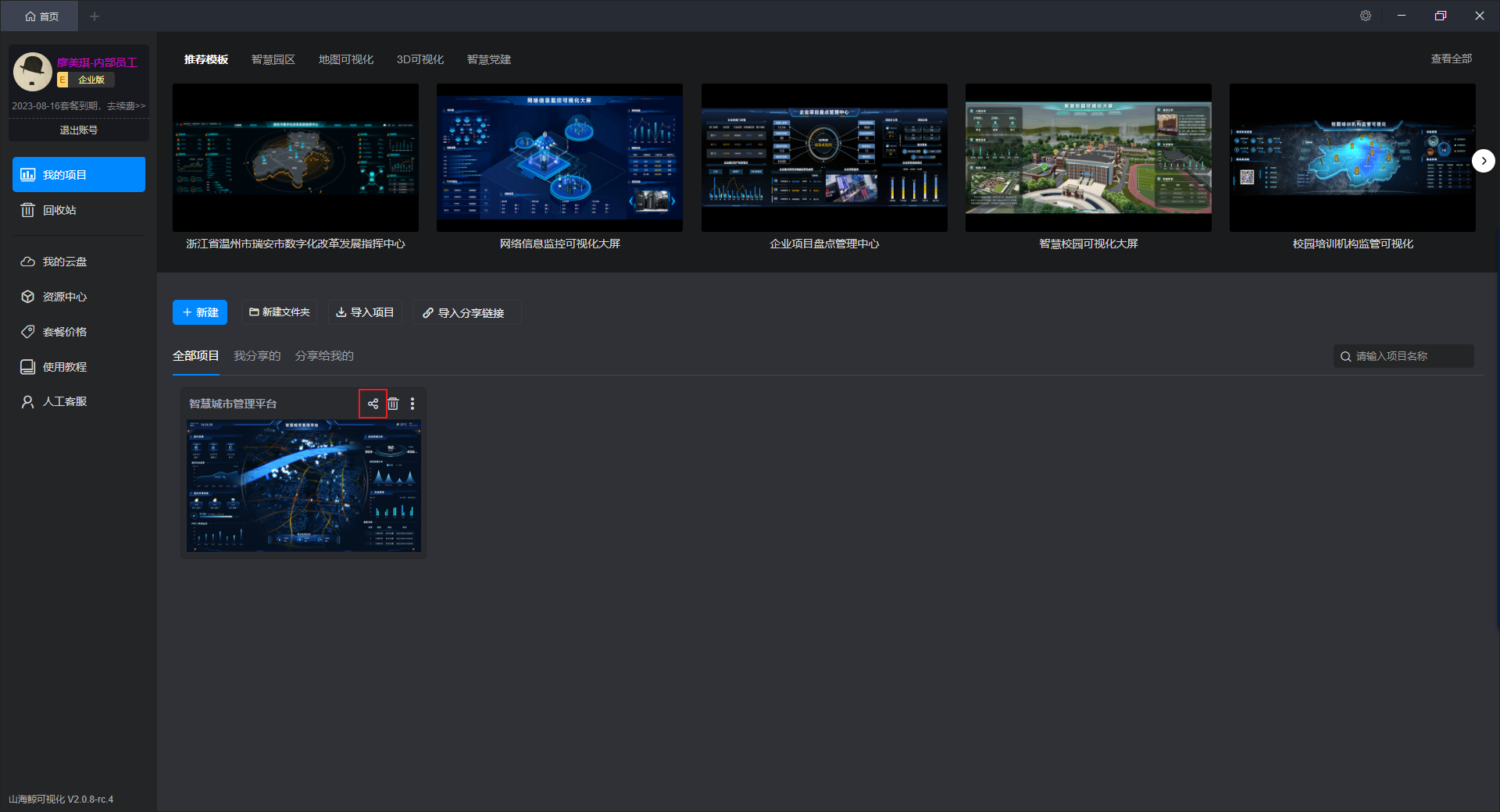Click the username 内部员工 text
This screenshot has height=812, width=1500.
(x=97, y=62)
